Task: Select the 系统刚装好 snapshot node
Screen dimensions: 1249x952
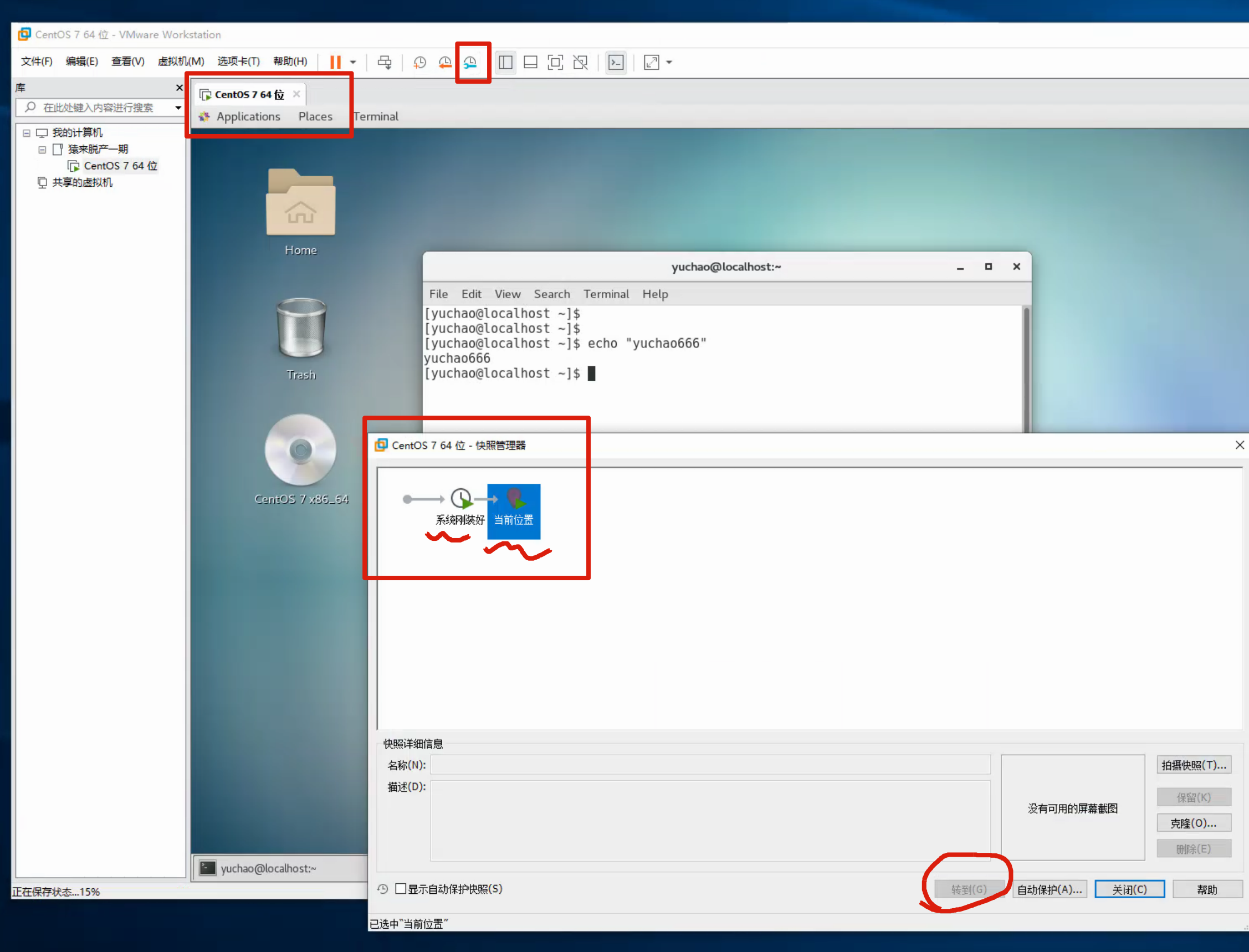Action: pyautogui.click(x=460, y=500)
